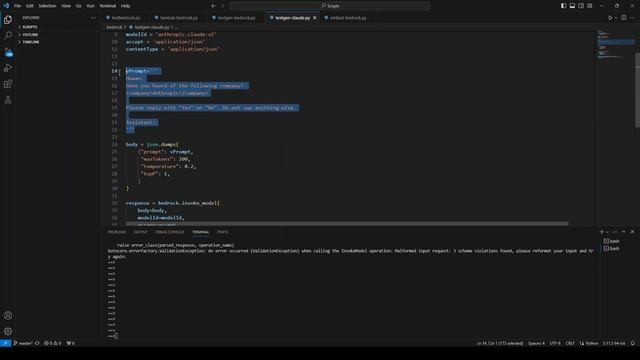Expand the SCRIPTS section
This screenshot has width=640, height=360.
[29, 27]
